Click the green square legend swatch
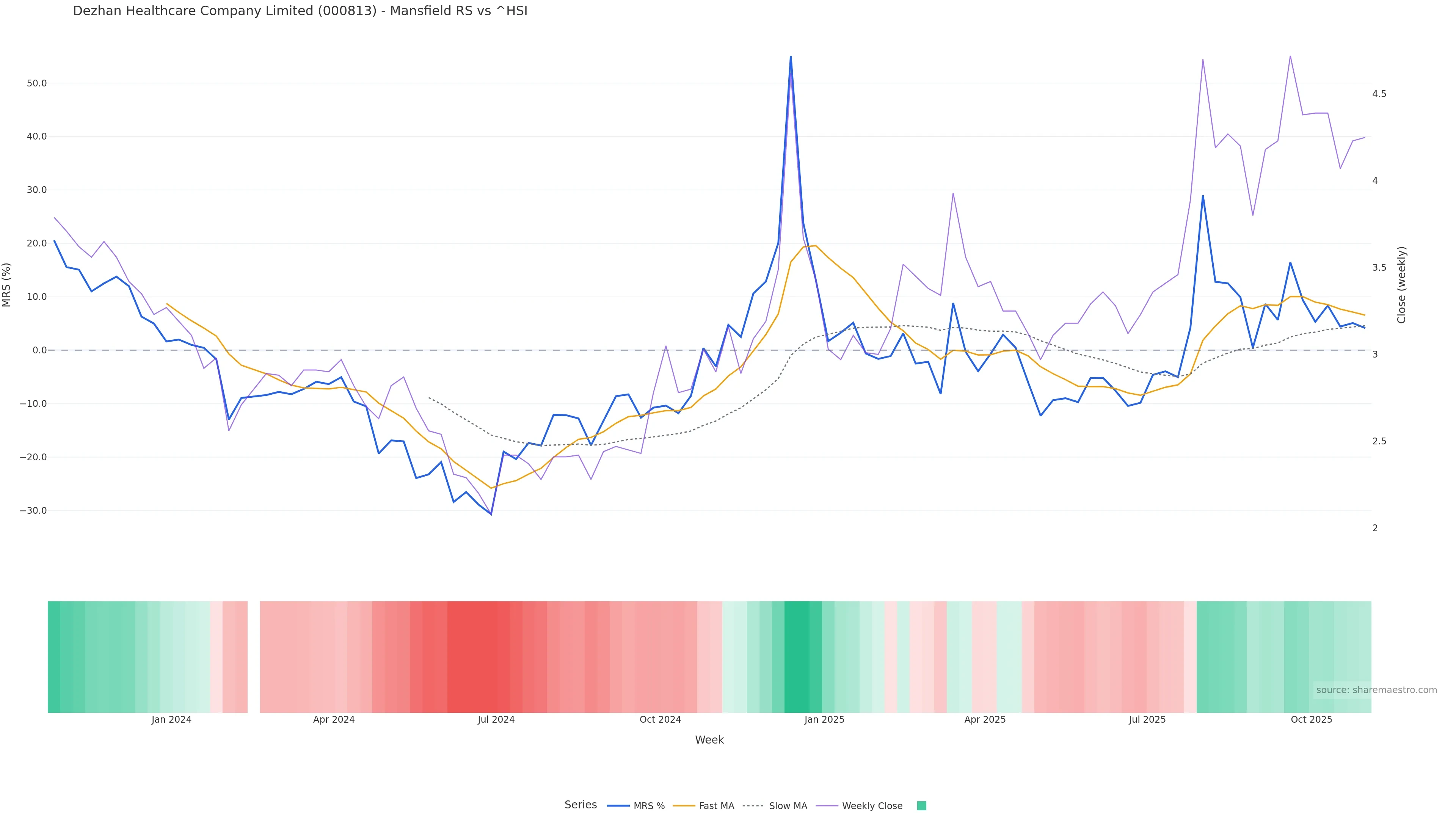 click(x=921, y=806)
